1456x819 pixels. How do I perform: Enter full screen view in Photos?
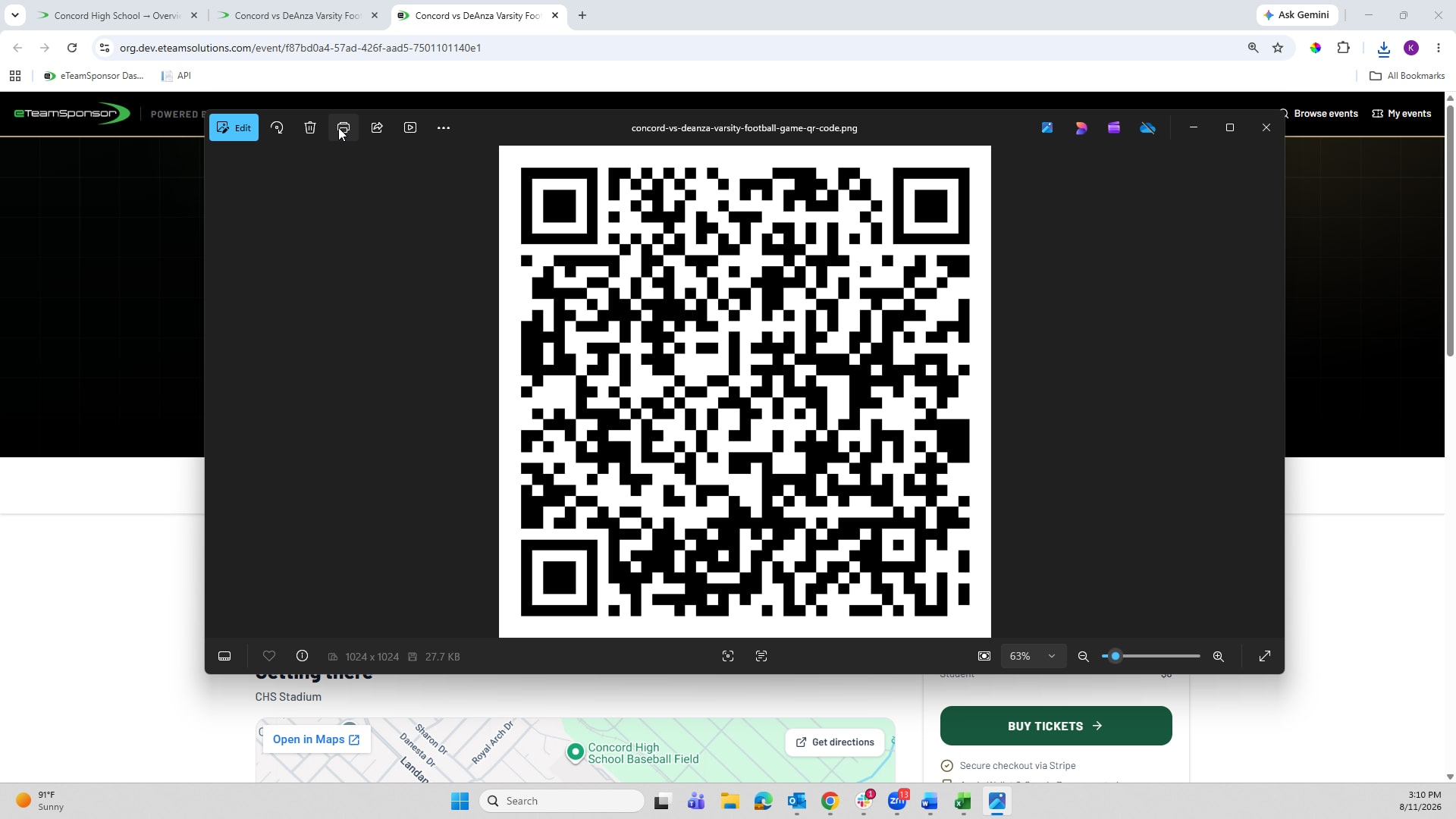coord(1265,656)
